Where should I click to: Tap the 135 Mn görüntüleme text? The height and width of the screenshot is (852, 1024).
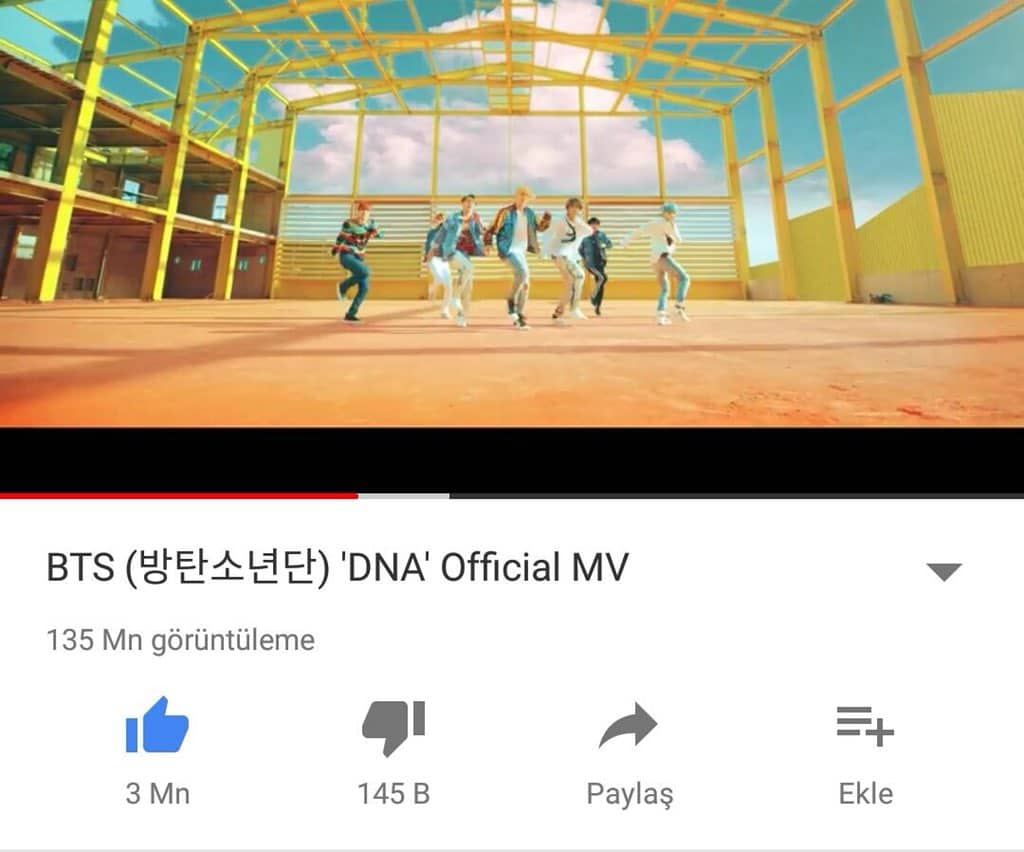click(180, 640)
